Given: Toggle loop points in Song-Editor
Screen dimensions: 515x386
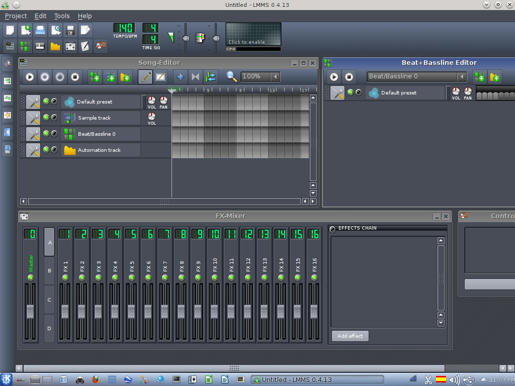Looking at the screenshot, I should click(x=195, y=77).
